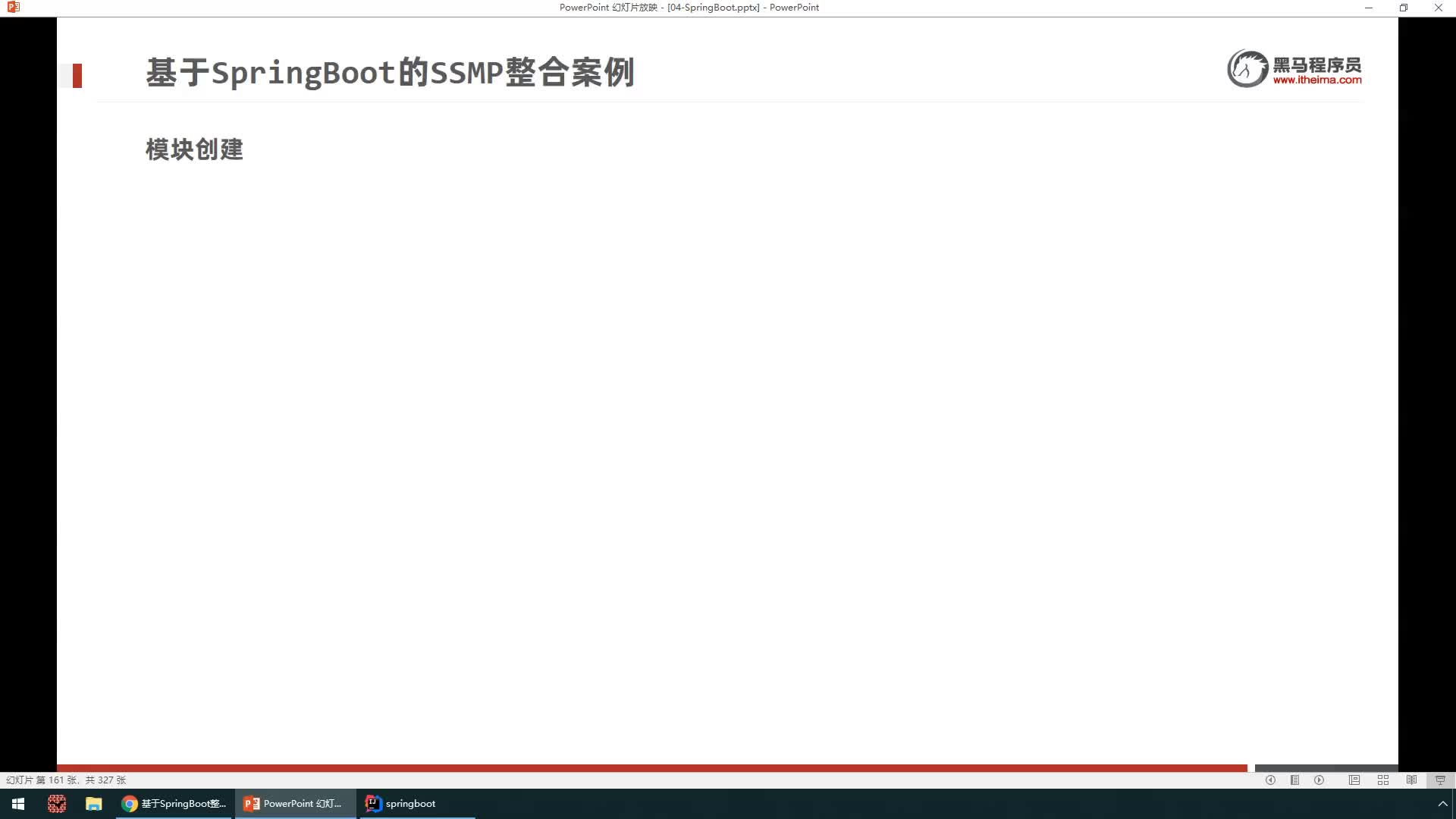Click the 模块创建 subtitle text

[194, 149]
